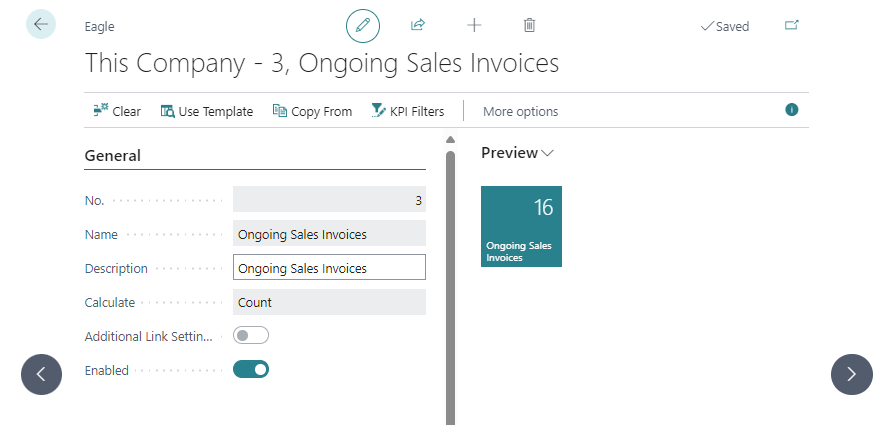Open KPI Filters
This screenshot has width=893, height=425.
tap(407, 111)
